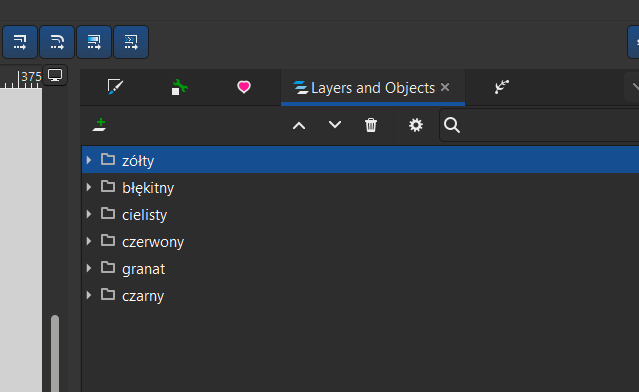Expand the zółty layer
639x392 pixels.
pos(89,160)
